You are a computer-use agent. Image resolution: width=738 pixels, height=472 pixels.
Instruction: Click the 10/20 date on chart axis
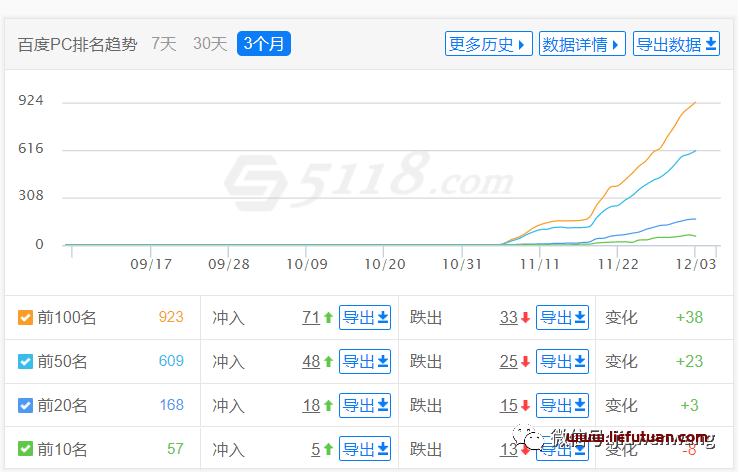coord(385,264)
